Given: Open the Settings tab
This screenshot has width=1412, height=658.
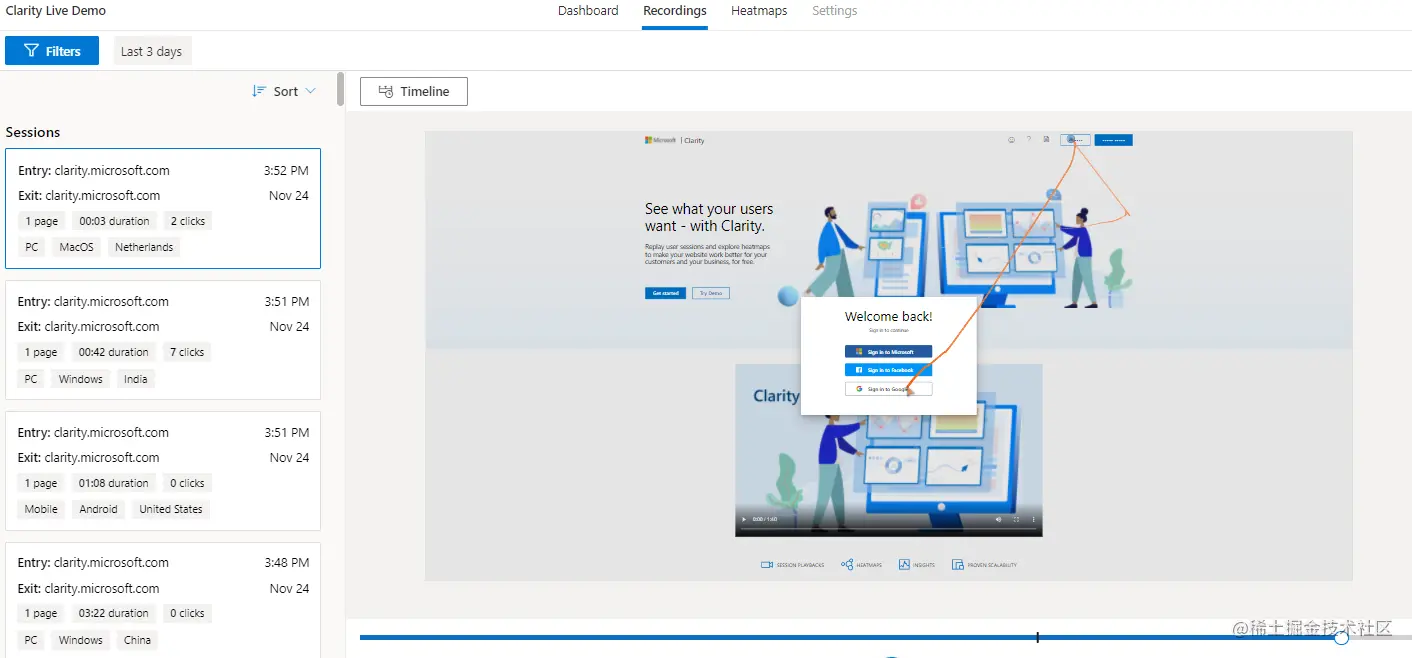Looking at the screenshot, I should pyautogui.click(x=835, y=11).
